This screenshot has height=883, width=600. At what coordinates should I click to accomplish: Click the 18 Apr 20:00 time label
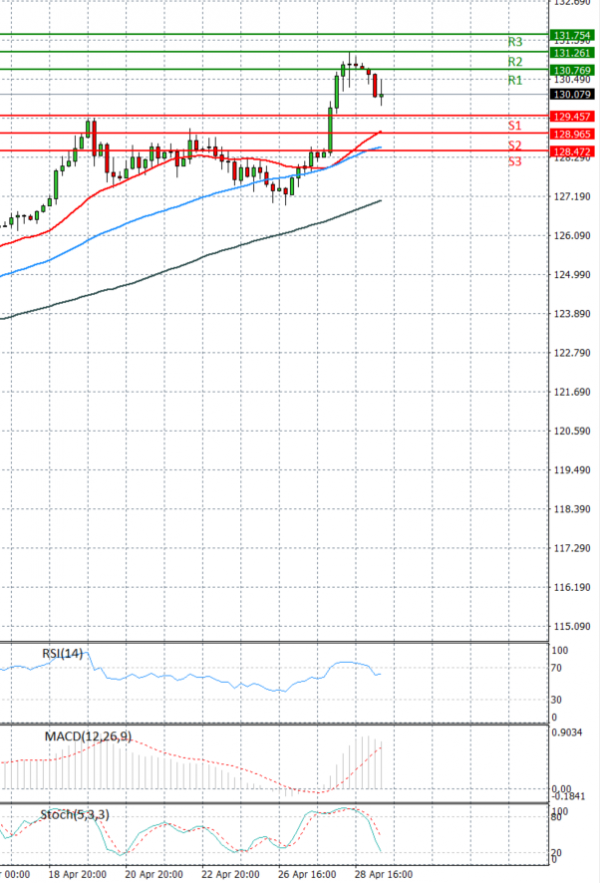click(x=77, y=874)
